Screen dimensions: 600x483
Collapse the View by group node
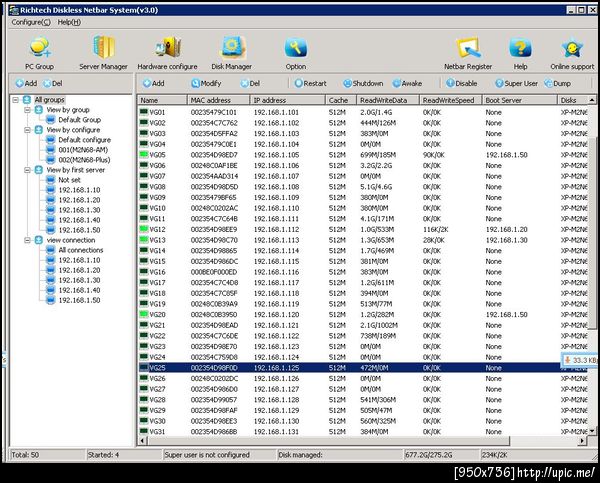point(27,110)
